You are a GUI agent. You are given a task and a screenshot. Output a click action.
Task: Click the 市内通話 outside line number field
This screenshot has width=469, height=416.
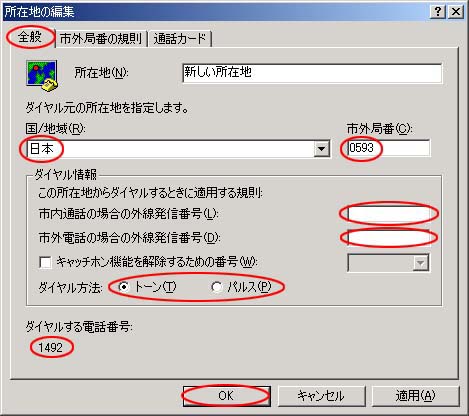pyautogui.click(x=389, y=214)
